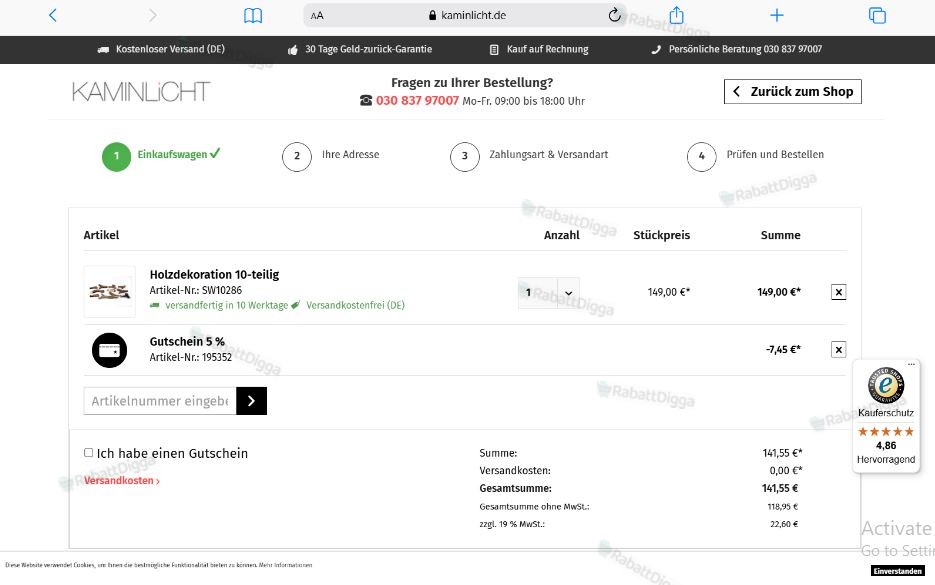Viewport: 935px width, 585px height.
Task: Remove Holzdekoration item with X button
Action: tap(838, 292)
